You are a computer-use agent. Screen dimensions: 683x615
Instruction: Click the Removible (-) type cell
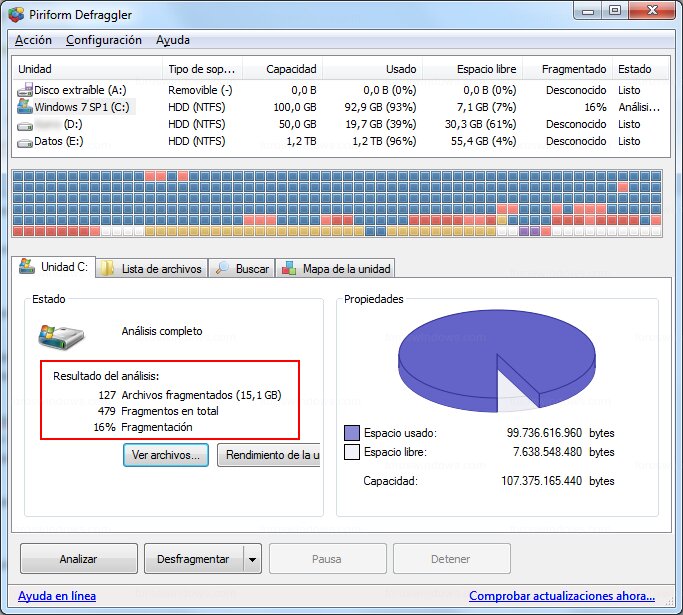pyautogui.click(x=200, y=90)
